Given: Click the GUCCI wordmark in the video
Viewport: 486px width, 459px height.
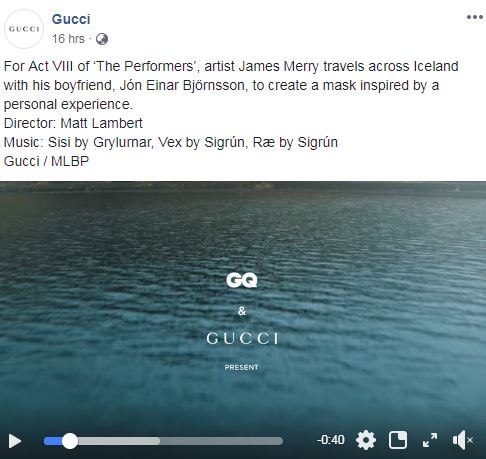Looking at the screenshot, I should (242, 339).
